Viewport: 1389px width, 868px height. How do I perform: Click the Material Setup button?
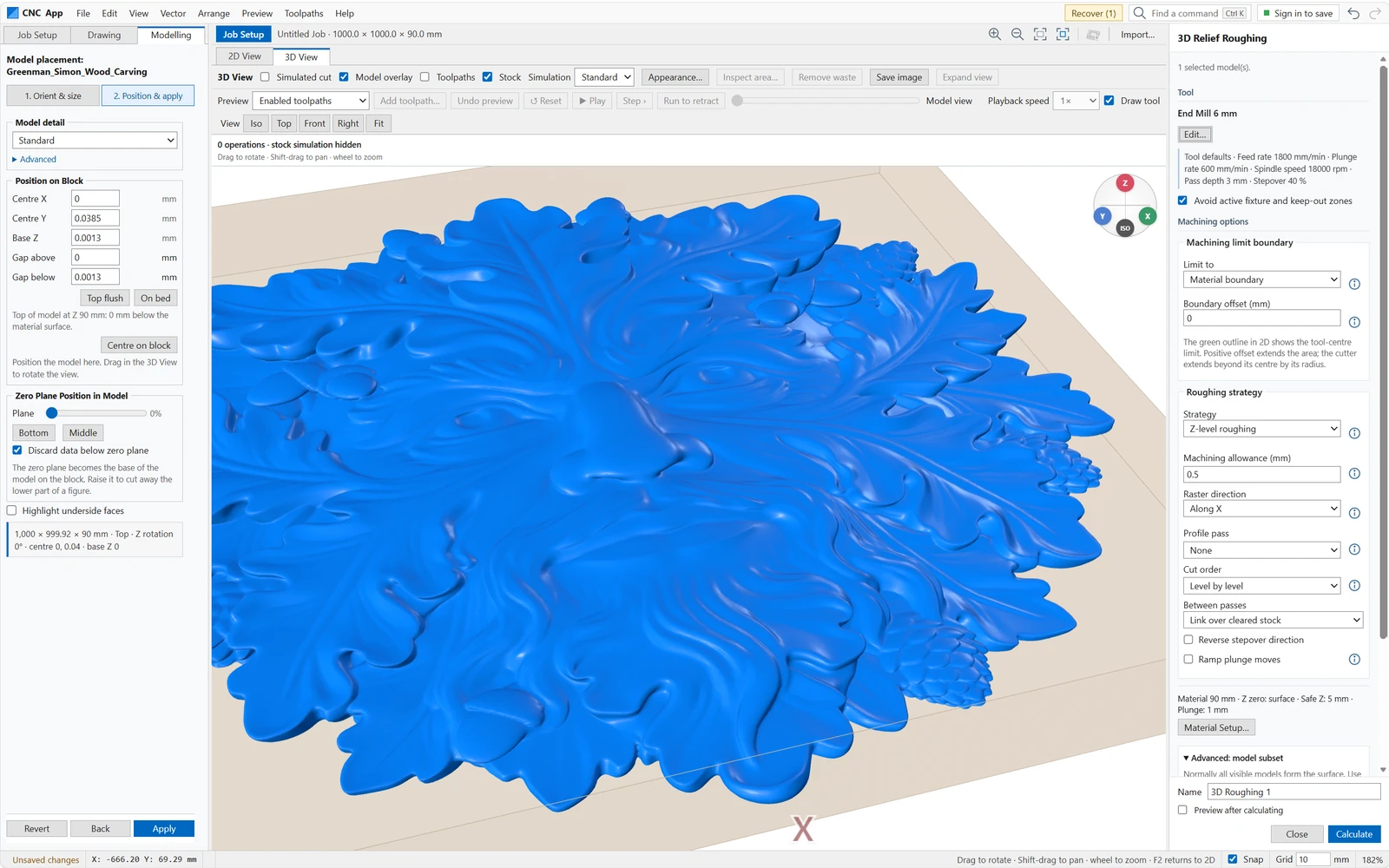tap(1216, 728)
